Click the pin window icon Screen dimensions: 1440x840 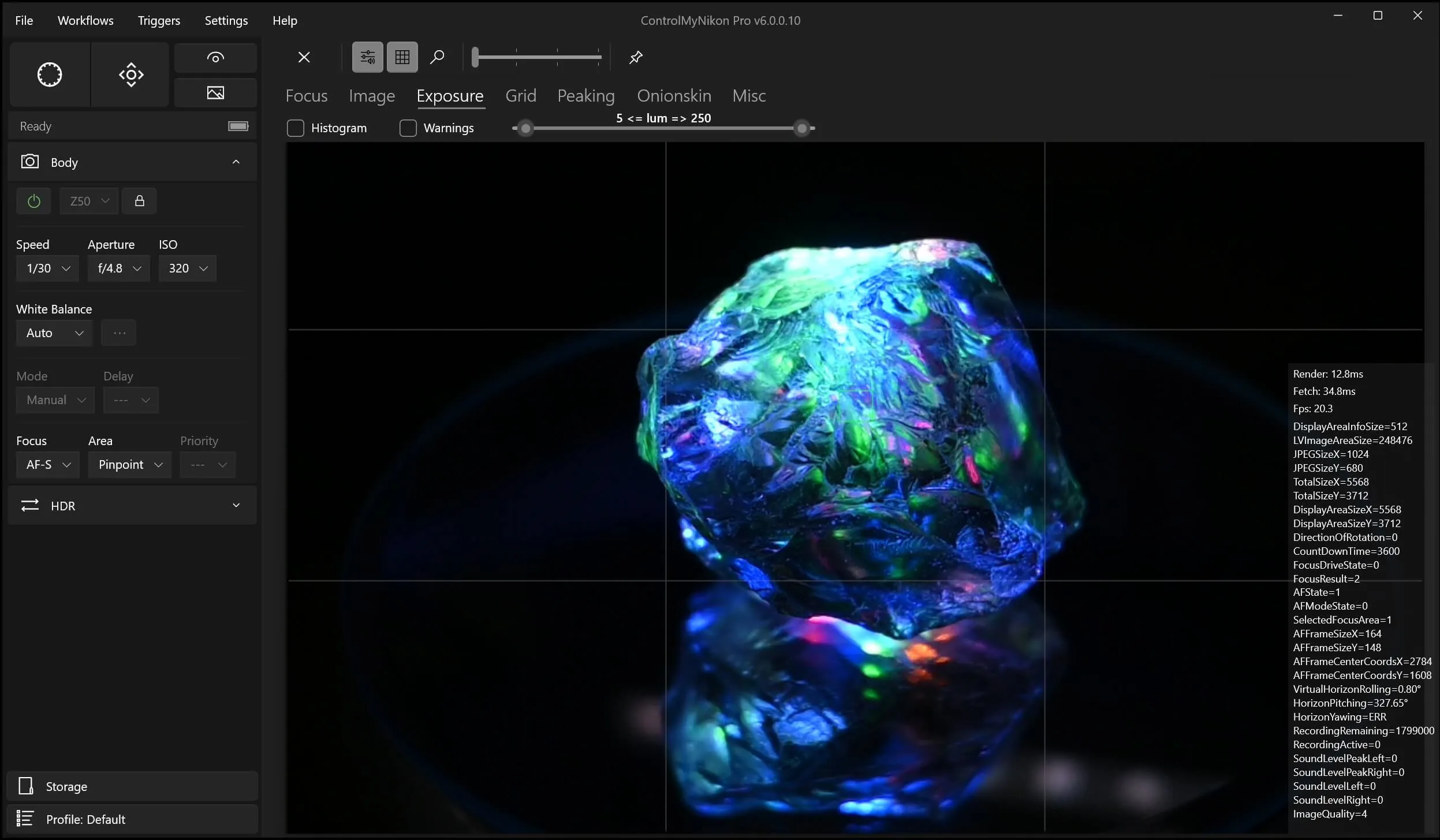pos(636,57)
